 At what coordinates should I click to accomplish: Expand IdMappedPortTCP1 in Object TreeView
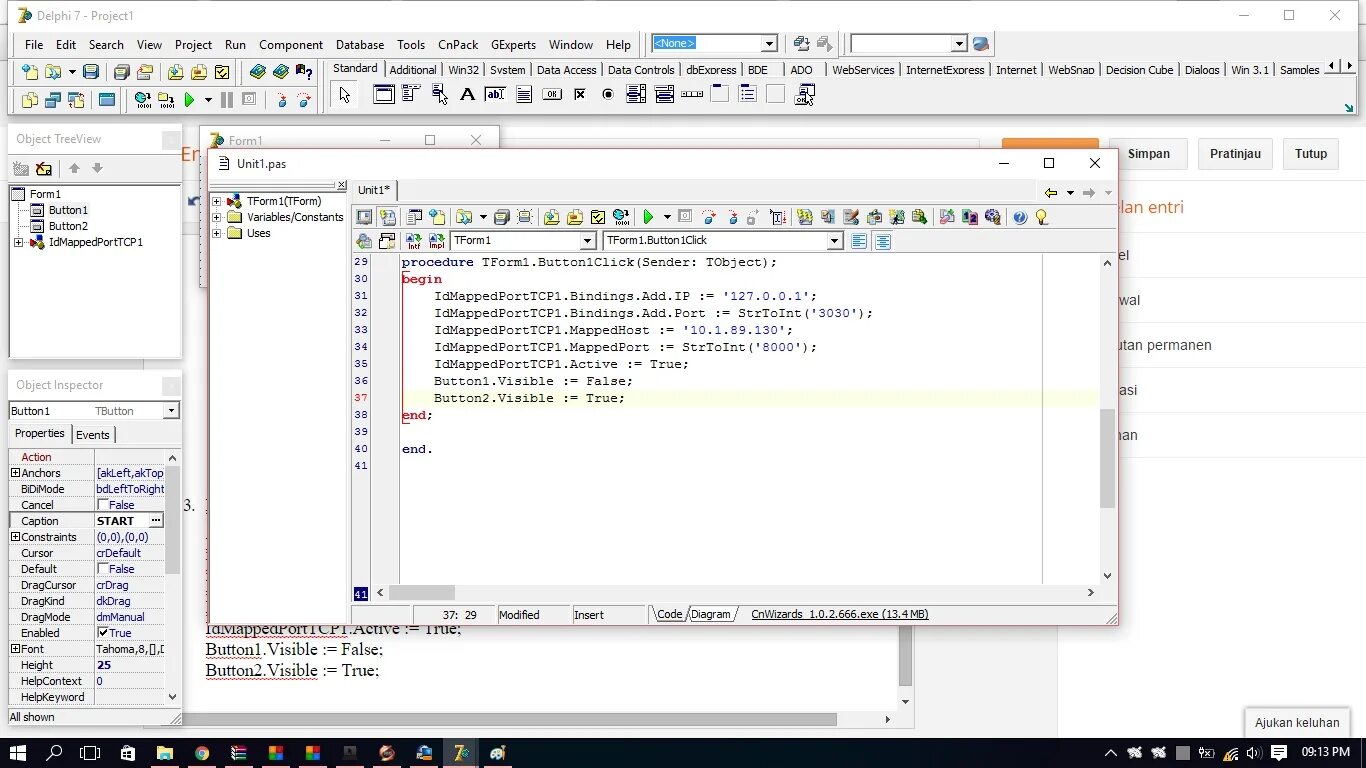pyautogui.click(x=18, y=242)
